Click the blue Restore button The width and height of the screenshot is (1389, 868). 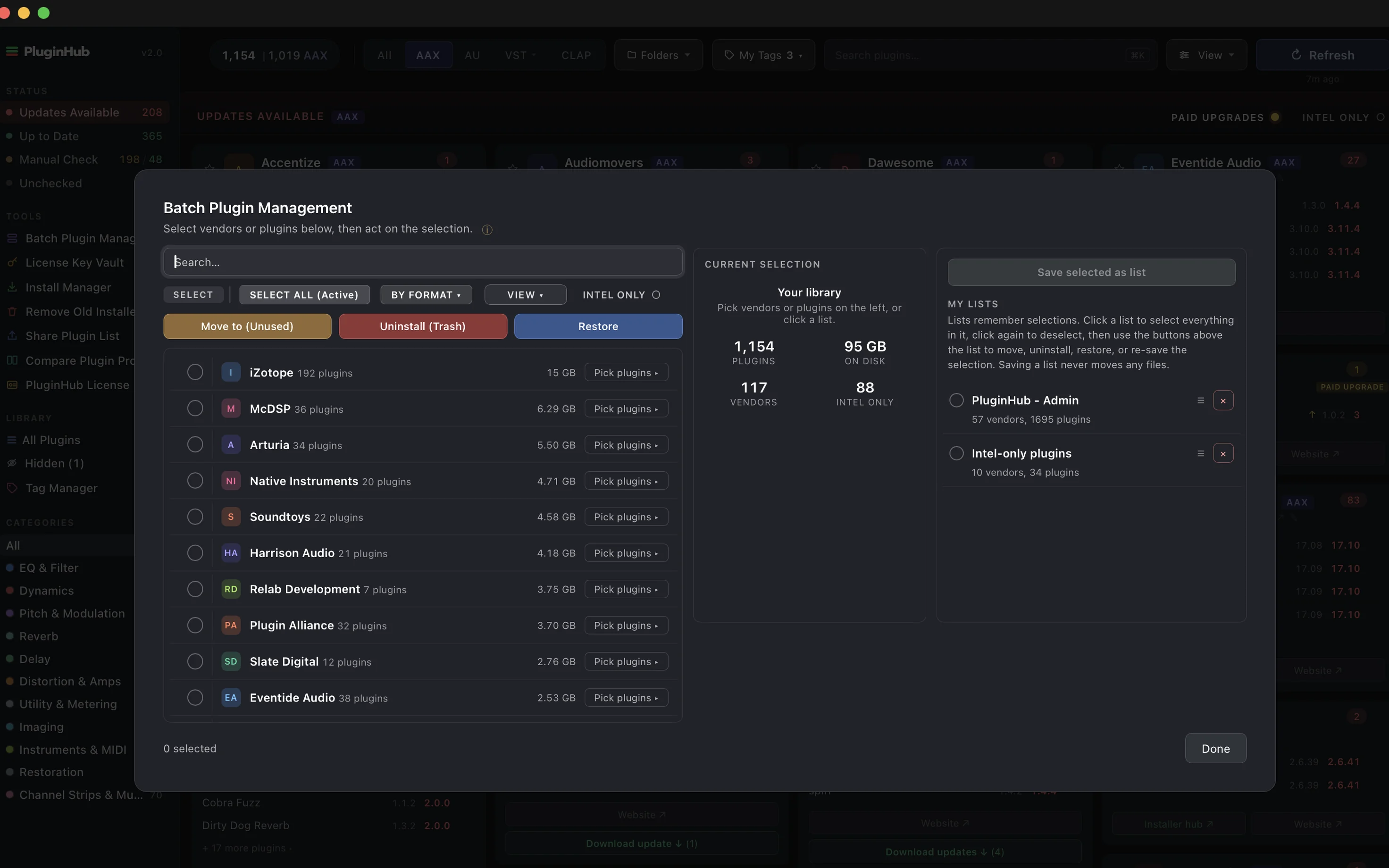[x=598, y=326]
